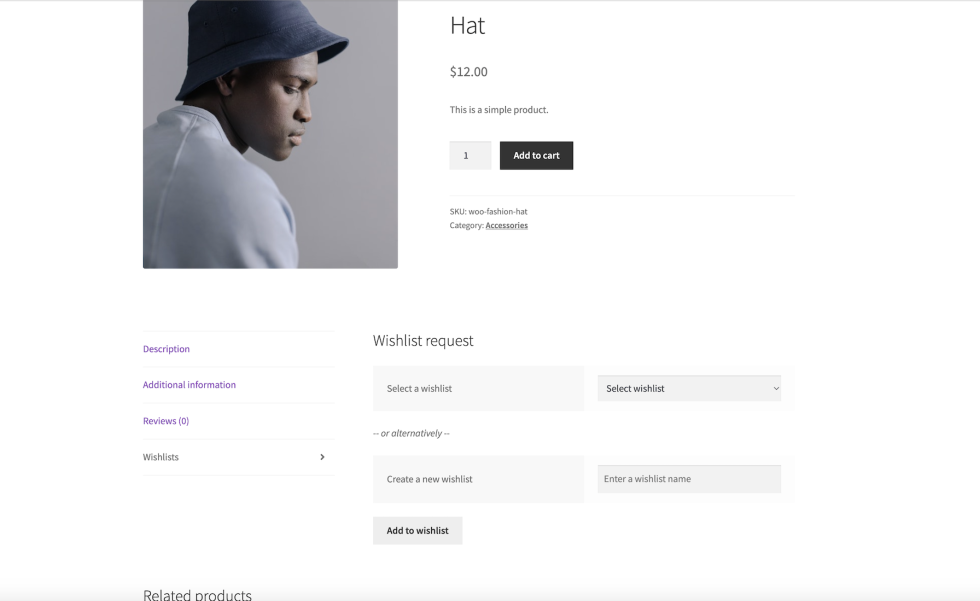Click the Related products heading

click(x=197, y=594)
